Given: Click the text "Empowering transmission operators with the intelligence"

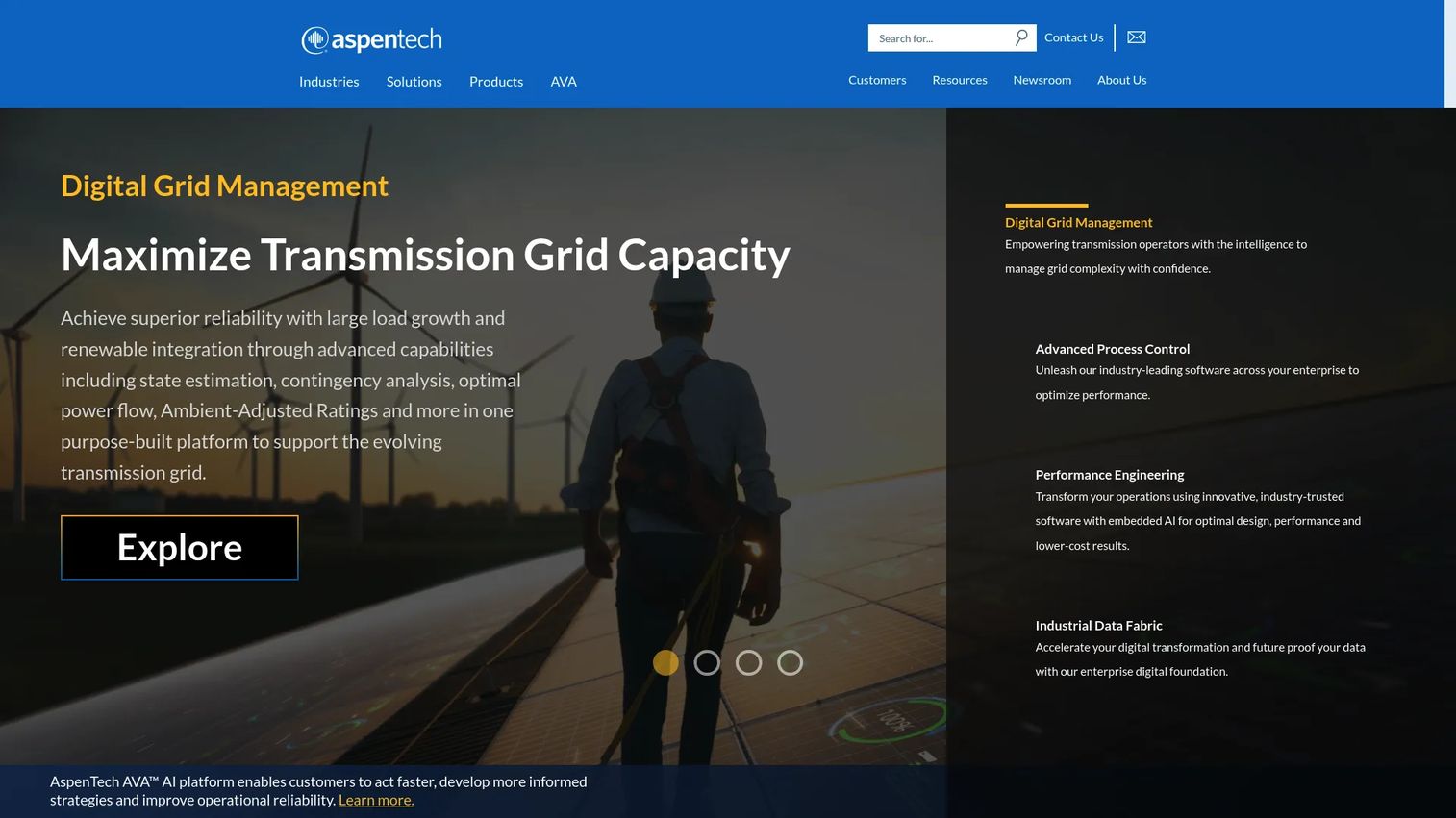Looking at the screenshot, I should tap(1156, 257).
